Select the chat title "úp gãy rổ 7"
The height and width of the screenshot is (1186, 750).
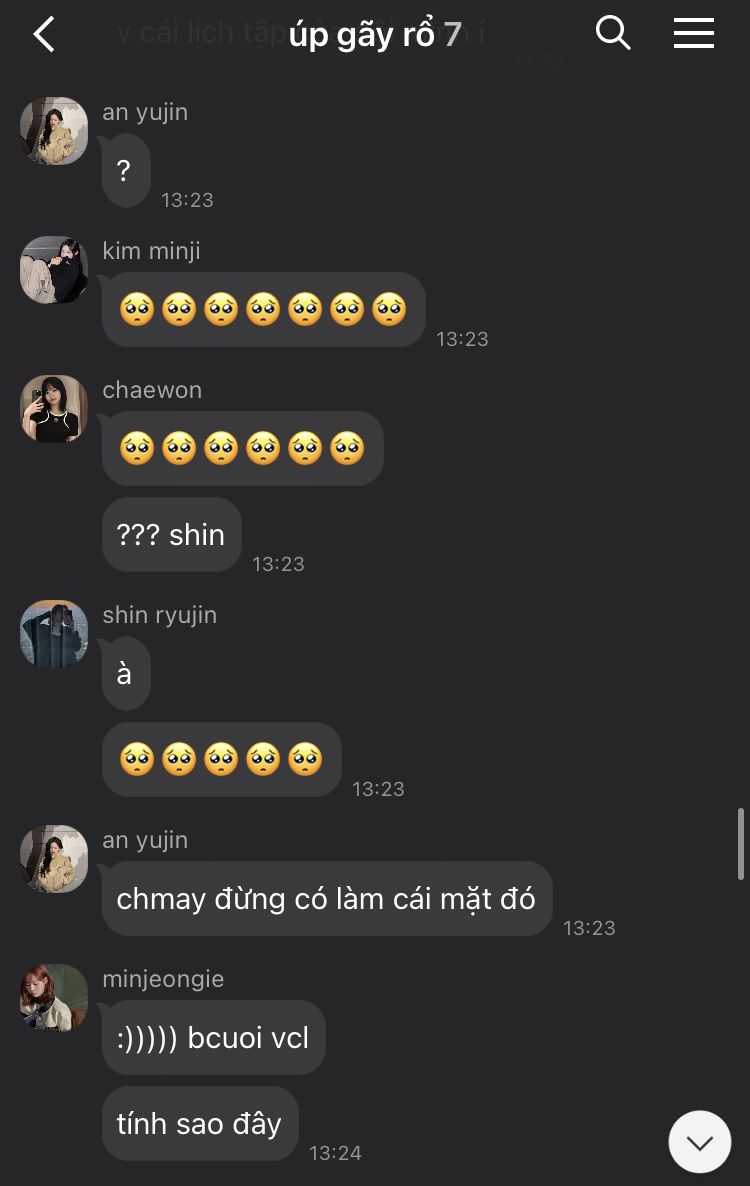(x=375, y=34)
